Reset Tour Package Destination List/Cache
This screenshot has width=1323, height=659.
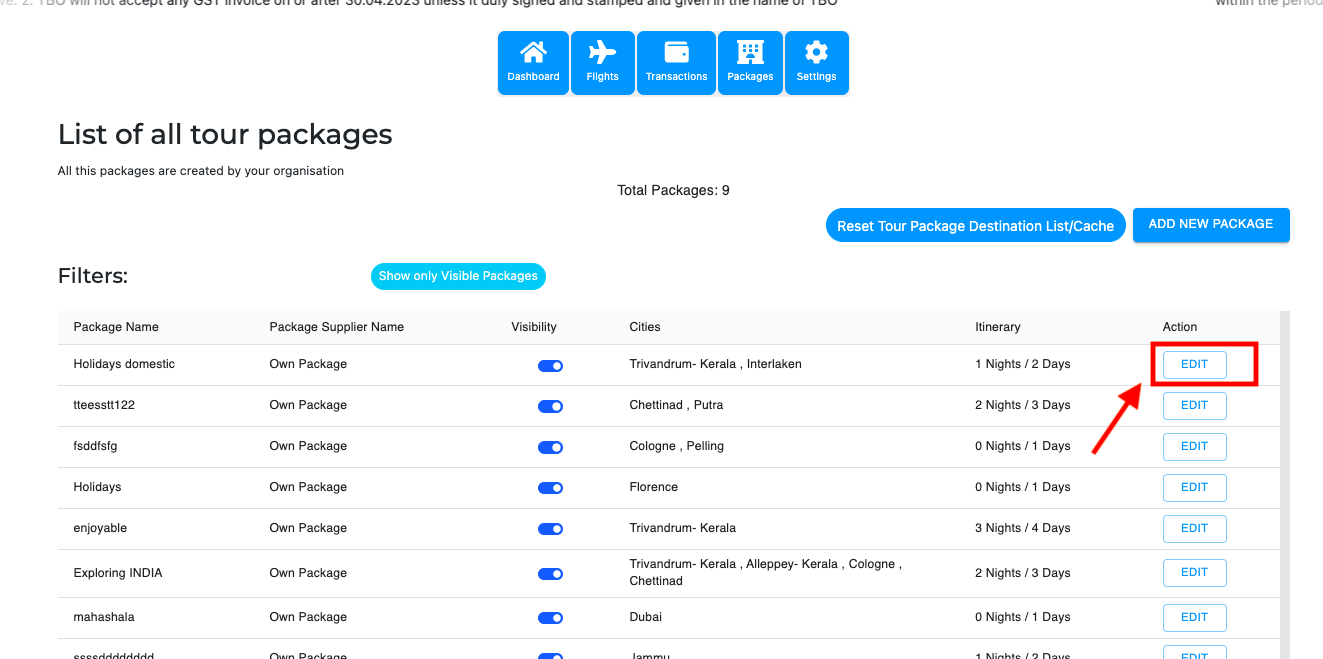[975, 226]
